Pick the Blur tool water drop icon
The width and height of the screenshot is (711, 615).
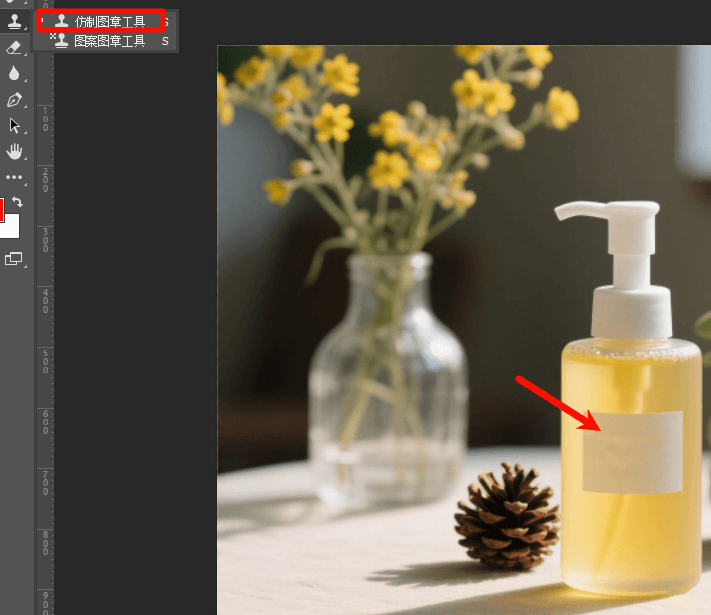(x=14, y=73)
